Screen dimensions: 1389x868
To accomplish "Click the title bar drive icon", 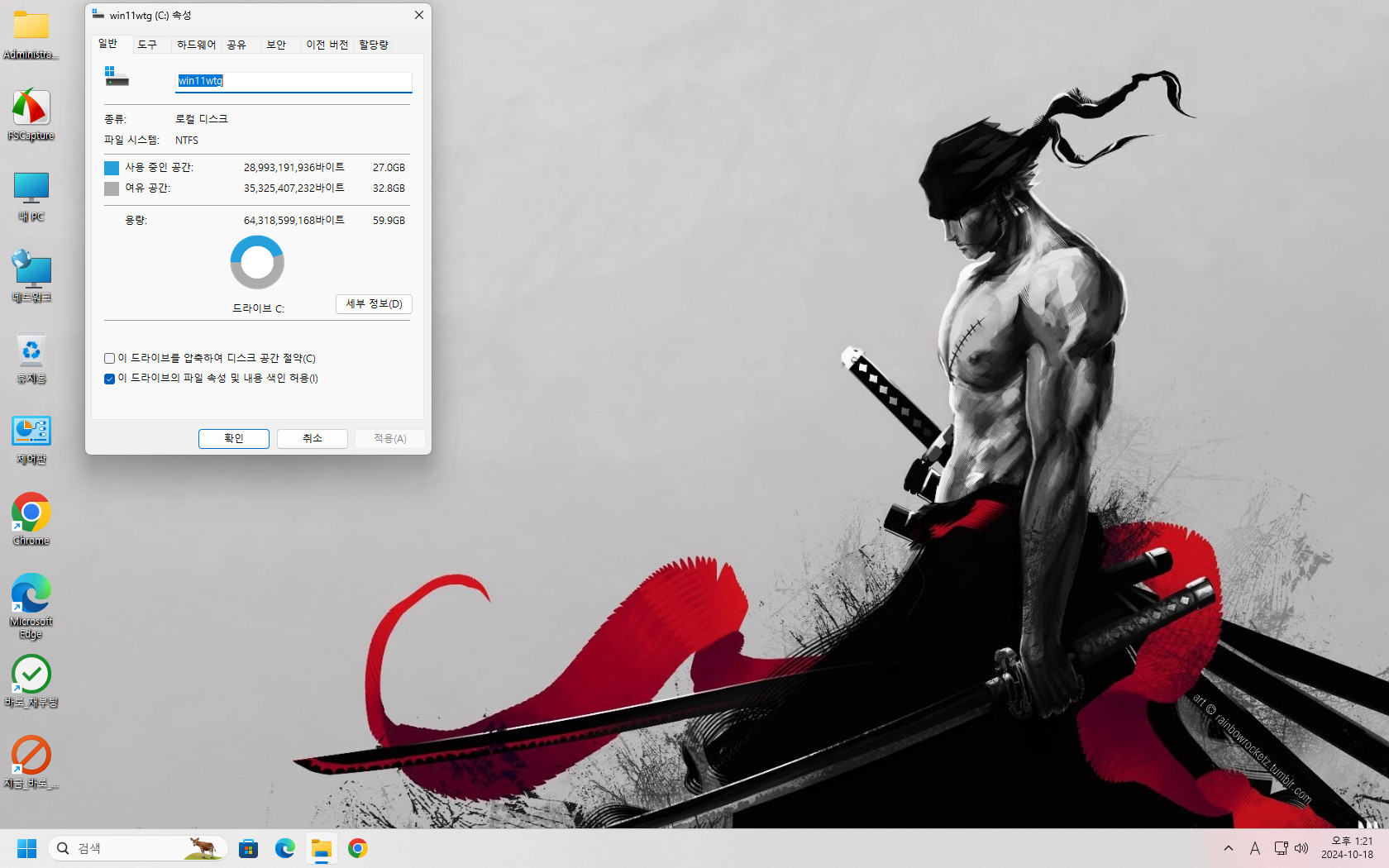I will tap(98, 14).
